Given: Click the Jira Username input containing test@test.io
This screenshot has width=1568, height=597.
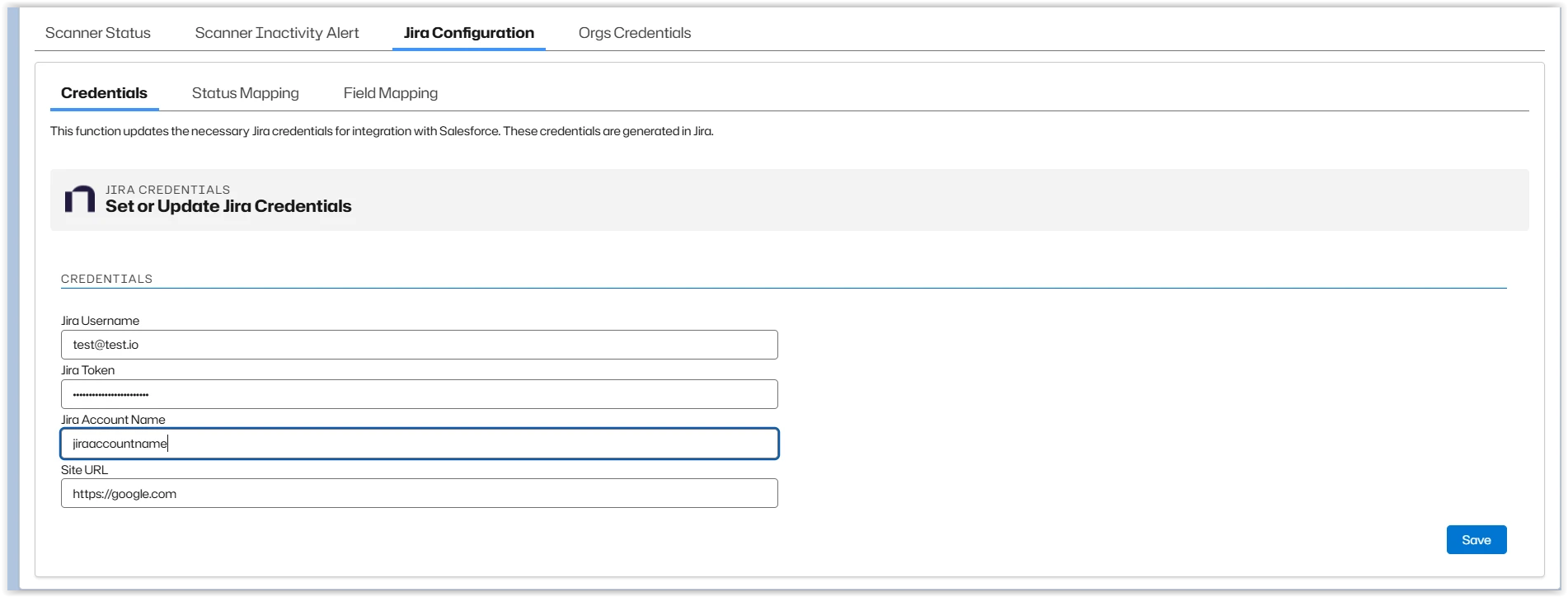Looking at the screenshot, I should pyautogui.click(x=419, y=345).
